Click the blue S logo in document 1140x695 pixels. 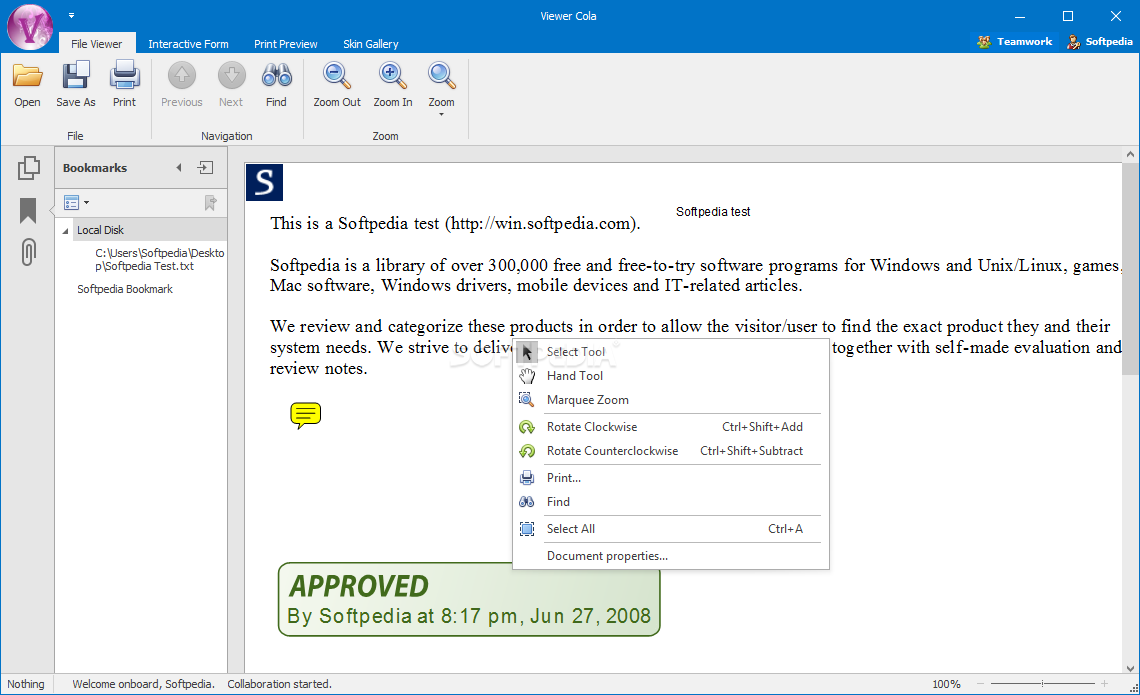pos(265,182)
